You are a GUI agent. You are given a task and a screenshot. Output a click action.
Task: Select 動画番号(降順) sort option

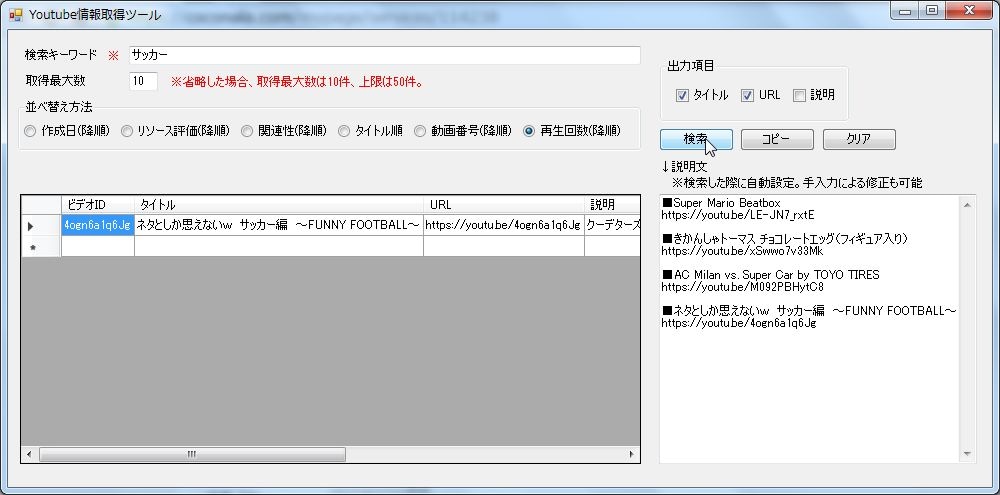pyautogui.click(x=463, y=131)
